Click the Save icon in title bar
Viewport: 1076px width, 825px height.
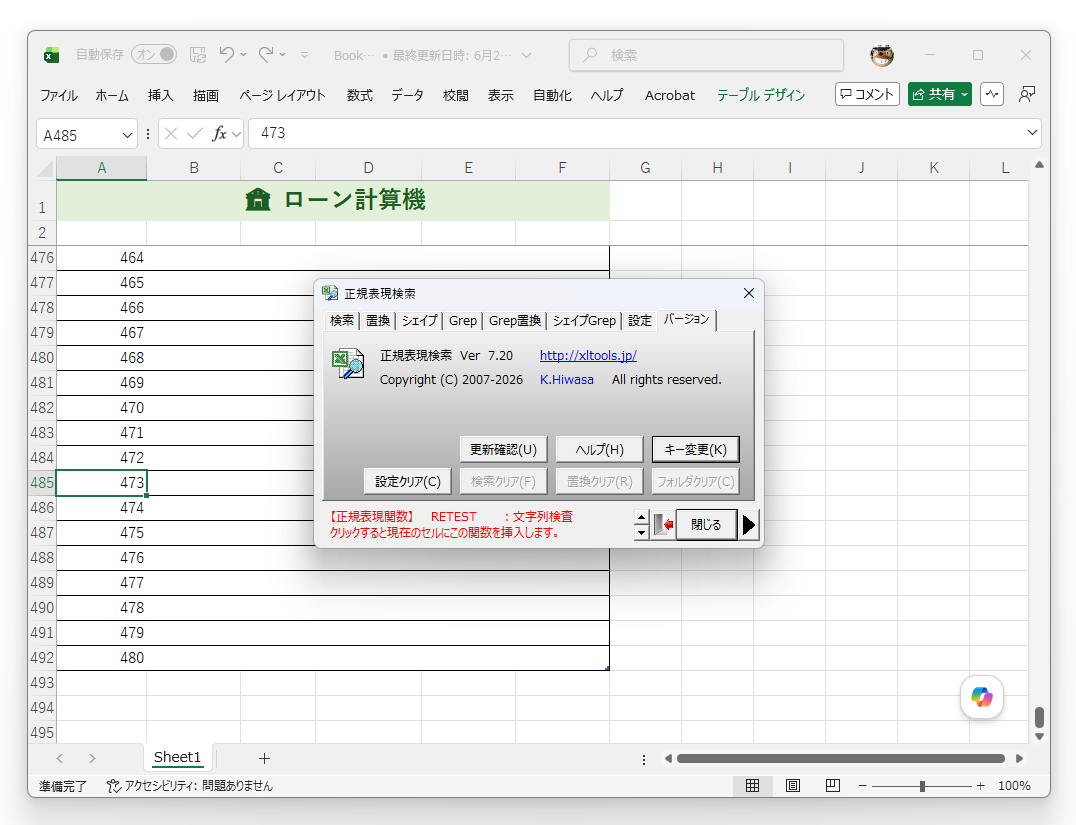[198, 55]
